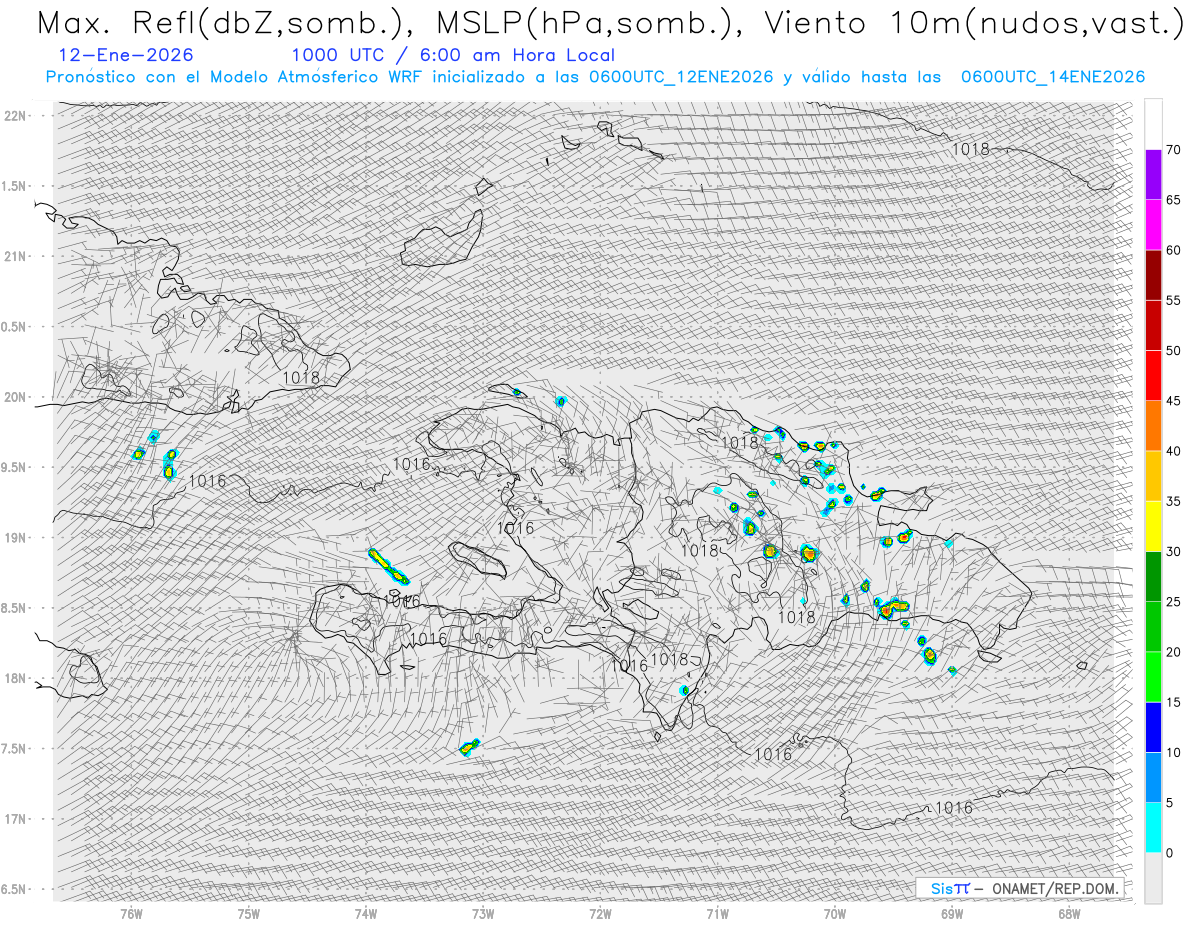Click the date label '12-Ene-2026'
The height and width of the screenshot is (927, 1200).
pyautogui.click(x=126, y=55)
